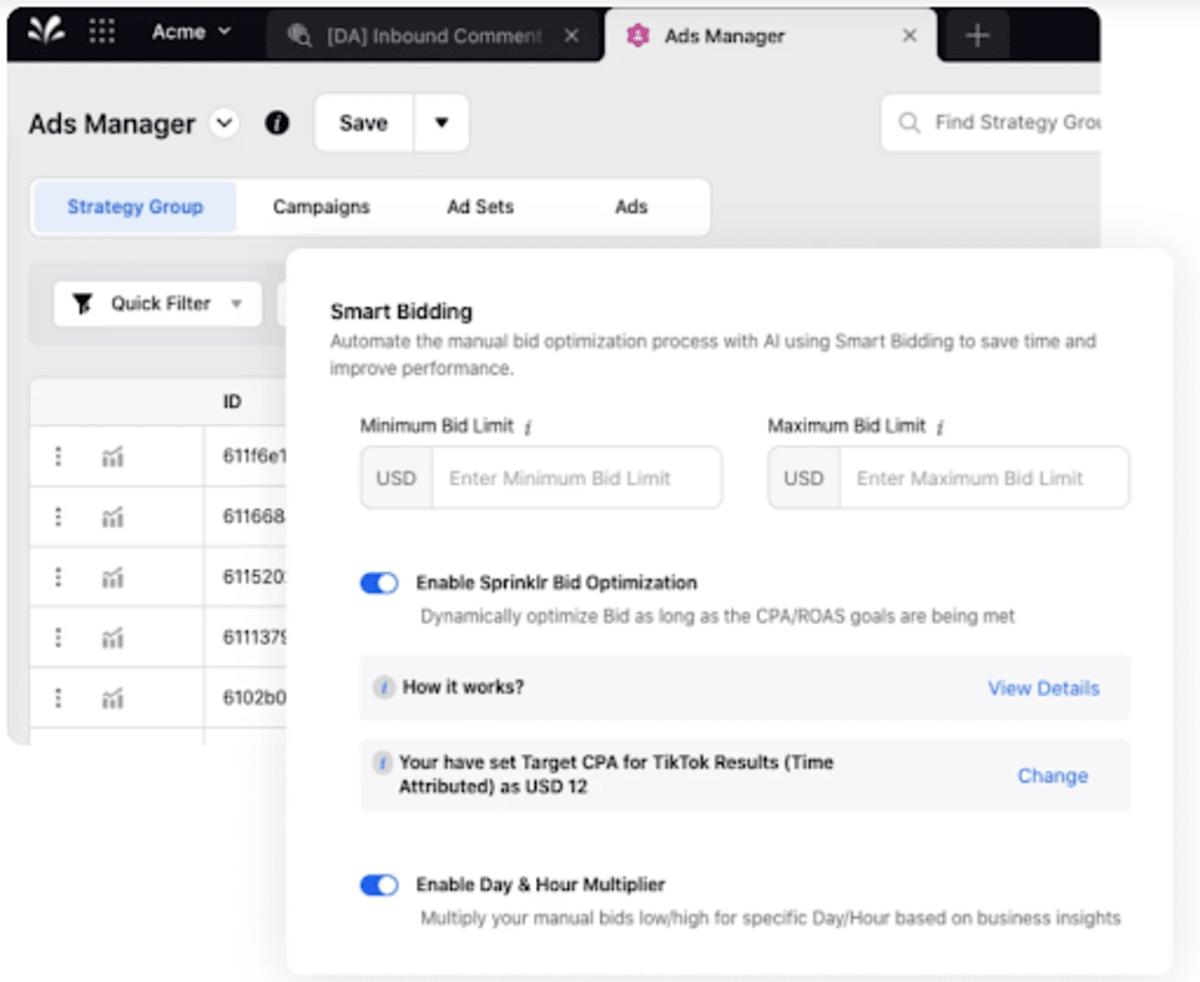Open analytics chart icon for row 611137
This screenshot has height=982, width=1200.
pyautogui.click(x=113, y=638)
